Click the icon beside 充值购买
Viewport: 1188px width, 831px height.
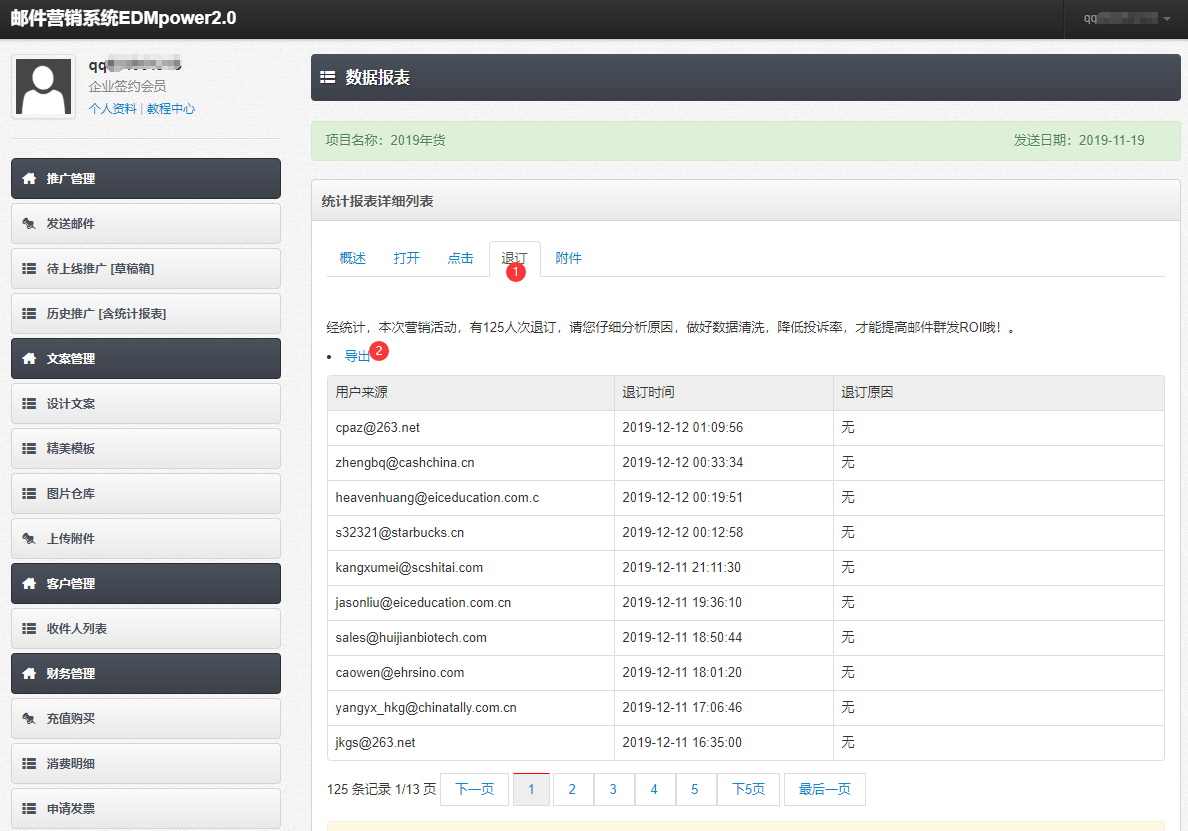(x=29, y=718)
